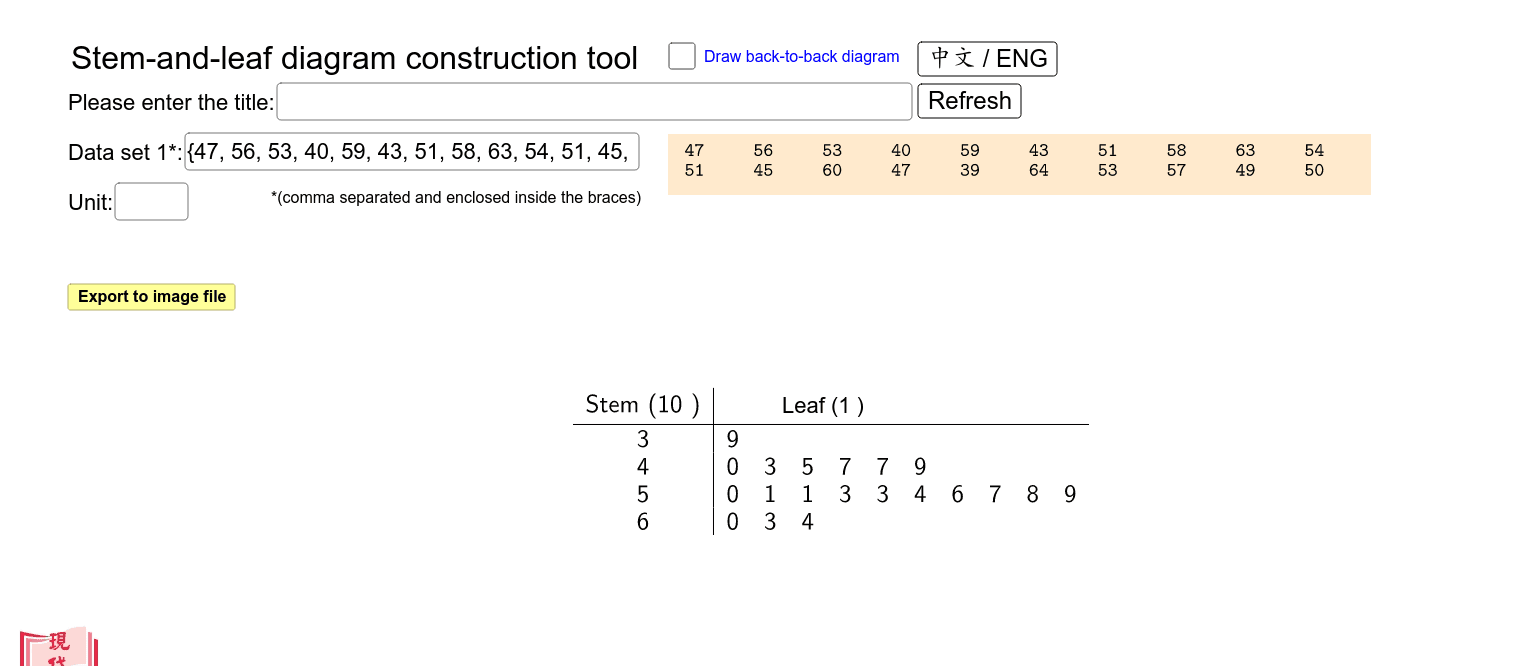Click the Refresh button
This screenshot has width=1536, height=668.
pos(969,101)
